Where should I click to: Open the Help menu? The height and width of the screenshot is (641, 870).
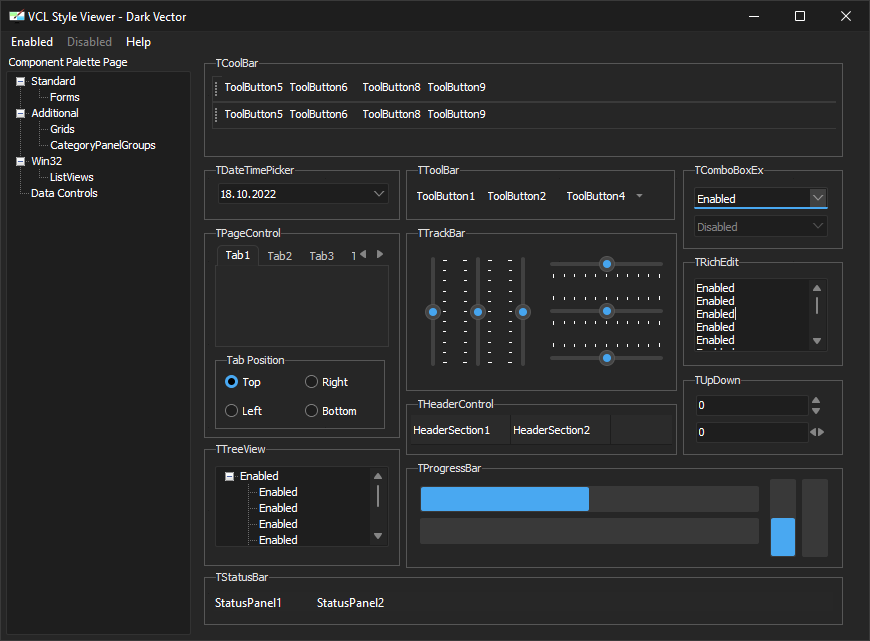(138, 42)
